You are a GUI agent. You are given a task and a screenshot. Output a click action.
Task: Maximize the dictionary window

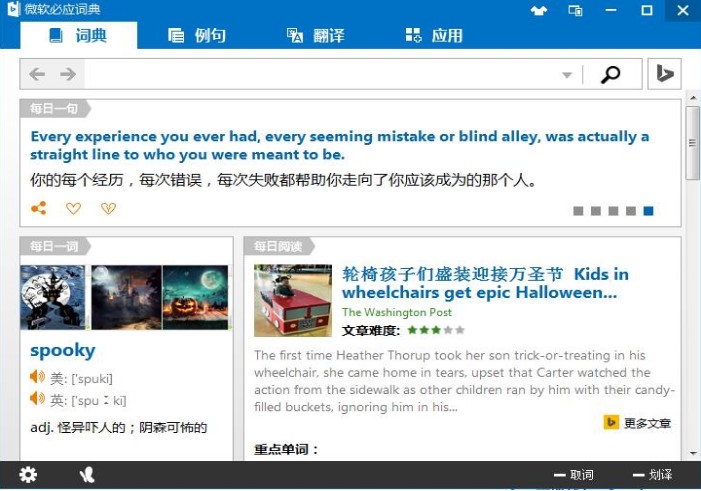(646, 10)
